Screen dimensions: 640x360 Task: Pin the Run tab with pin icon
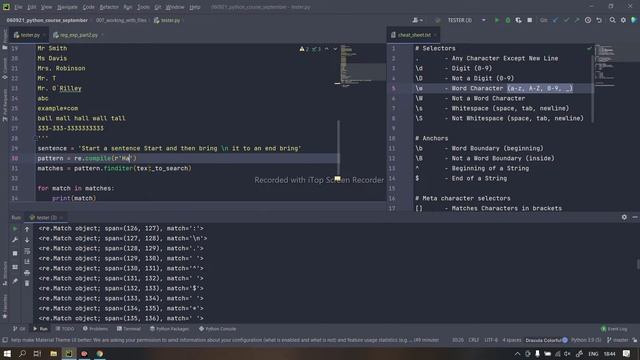[x=15, y=281]
